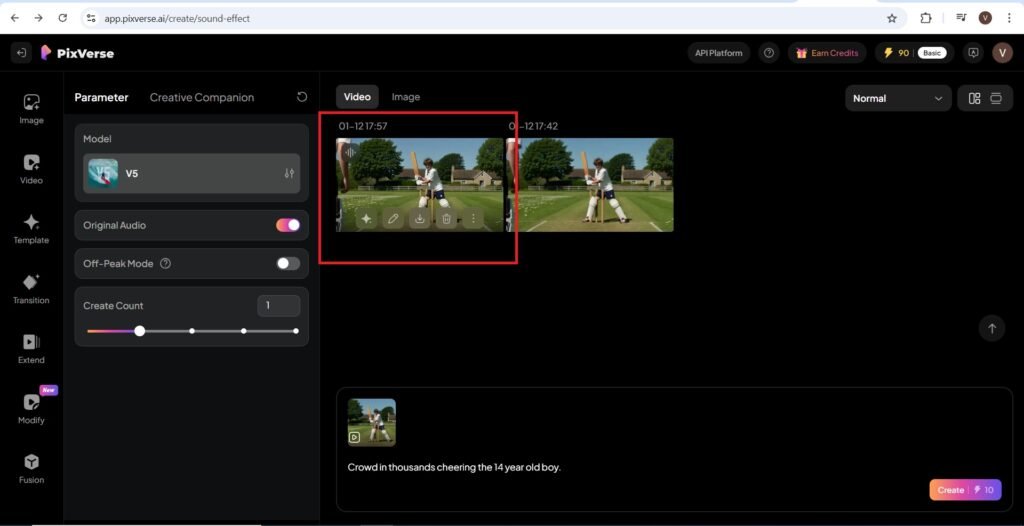Turn off the Original Audio toggle
1024x526 pixels.
[288, 225]
